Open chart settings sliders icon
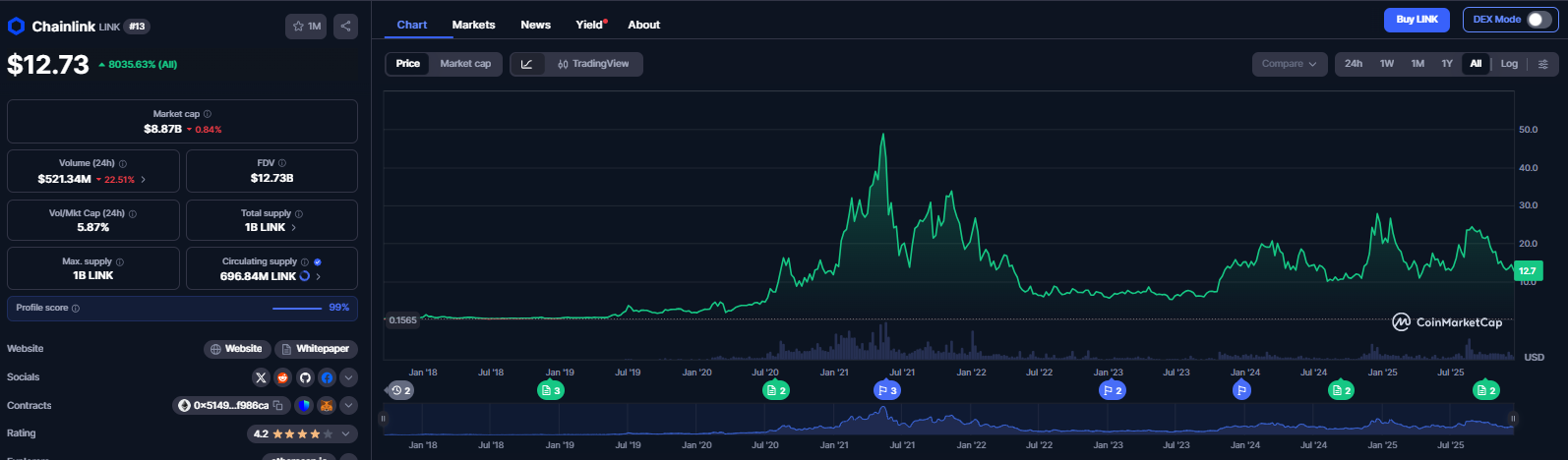 (1542, 64)
